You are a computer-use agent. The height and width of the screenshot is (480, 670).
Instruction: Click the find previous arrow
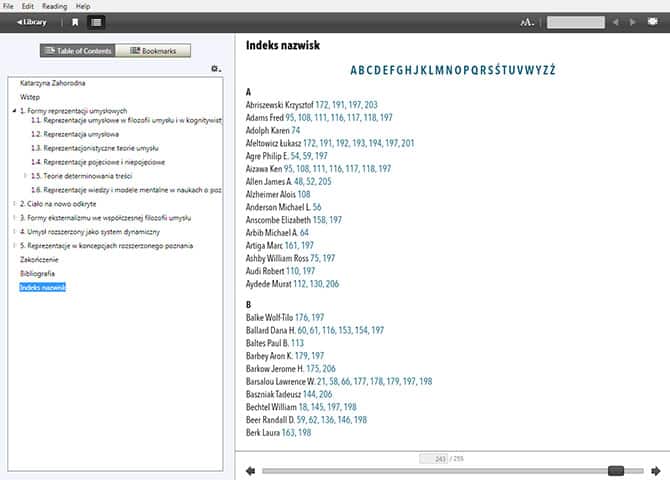click(x=616, y=21)
